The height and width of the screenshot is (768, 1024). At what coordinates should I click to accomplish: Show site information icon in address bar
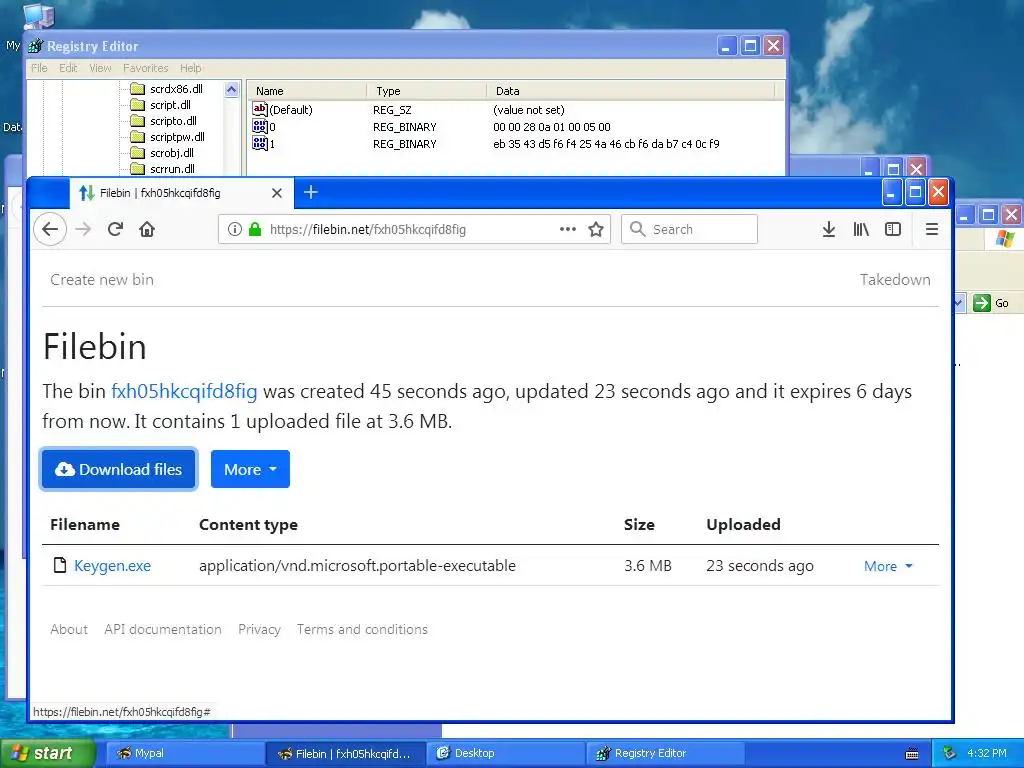point(234,229)
